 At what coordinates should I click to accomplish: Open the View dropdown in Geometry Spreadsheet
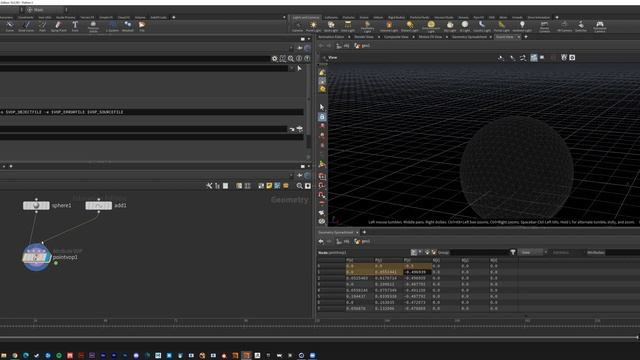pyautogui.click(x=533, y=253)
